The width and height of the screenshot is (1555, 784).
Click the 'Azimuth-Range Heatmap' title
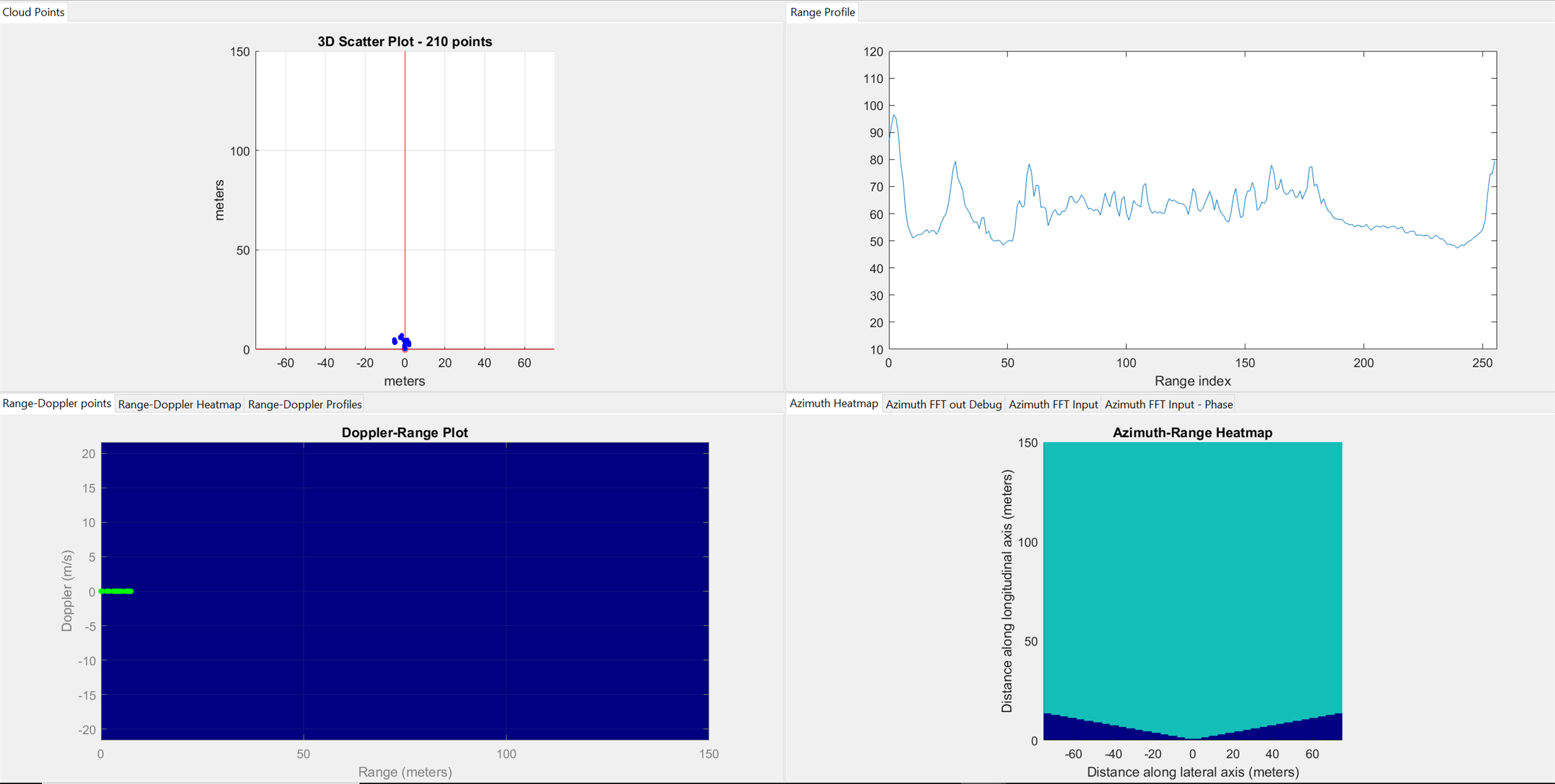[1192, 433]
